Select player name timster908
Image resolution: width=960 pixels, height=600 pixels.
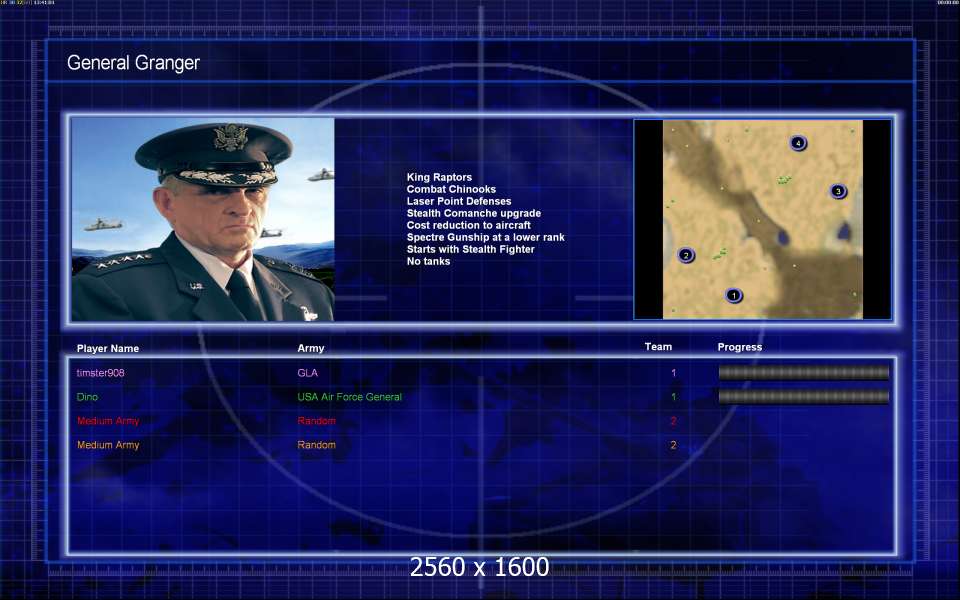(x=100, y=373)
